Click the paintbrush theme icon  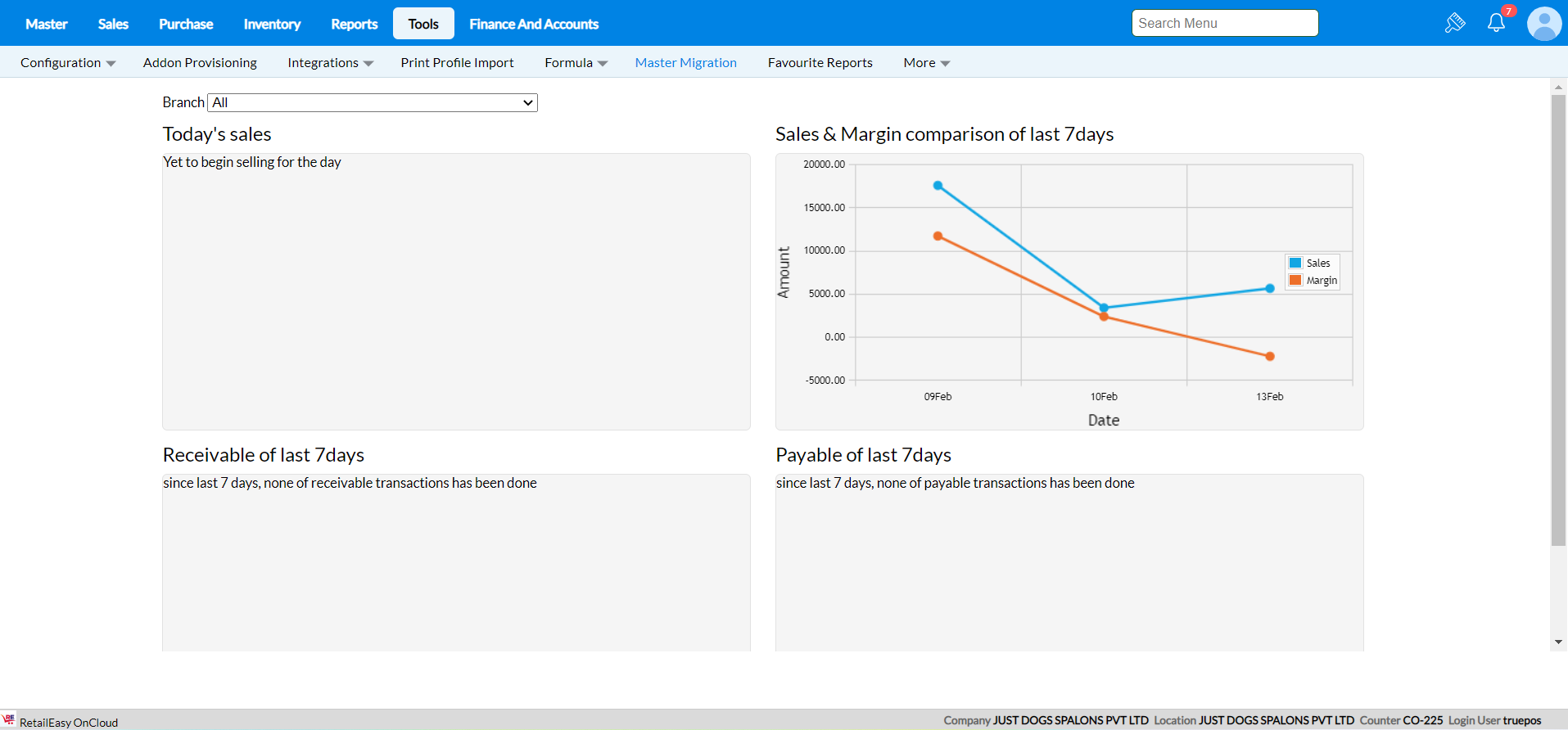1454,23
